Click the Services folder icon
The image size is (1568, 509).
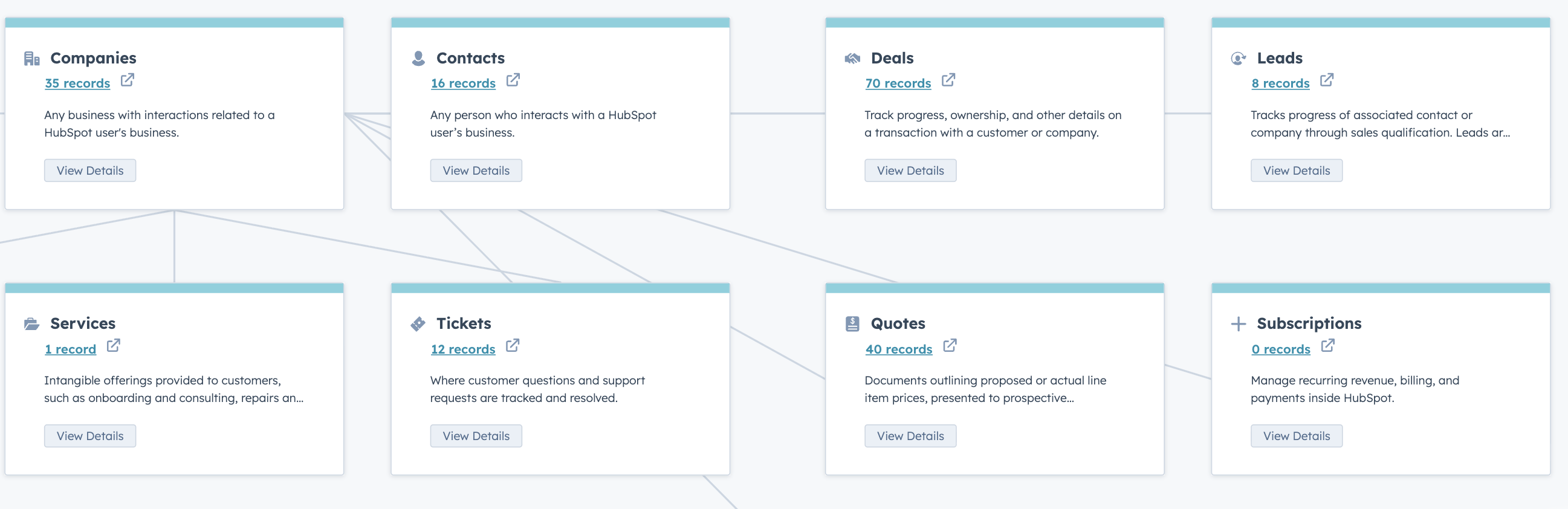pos(31,323)
